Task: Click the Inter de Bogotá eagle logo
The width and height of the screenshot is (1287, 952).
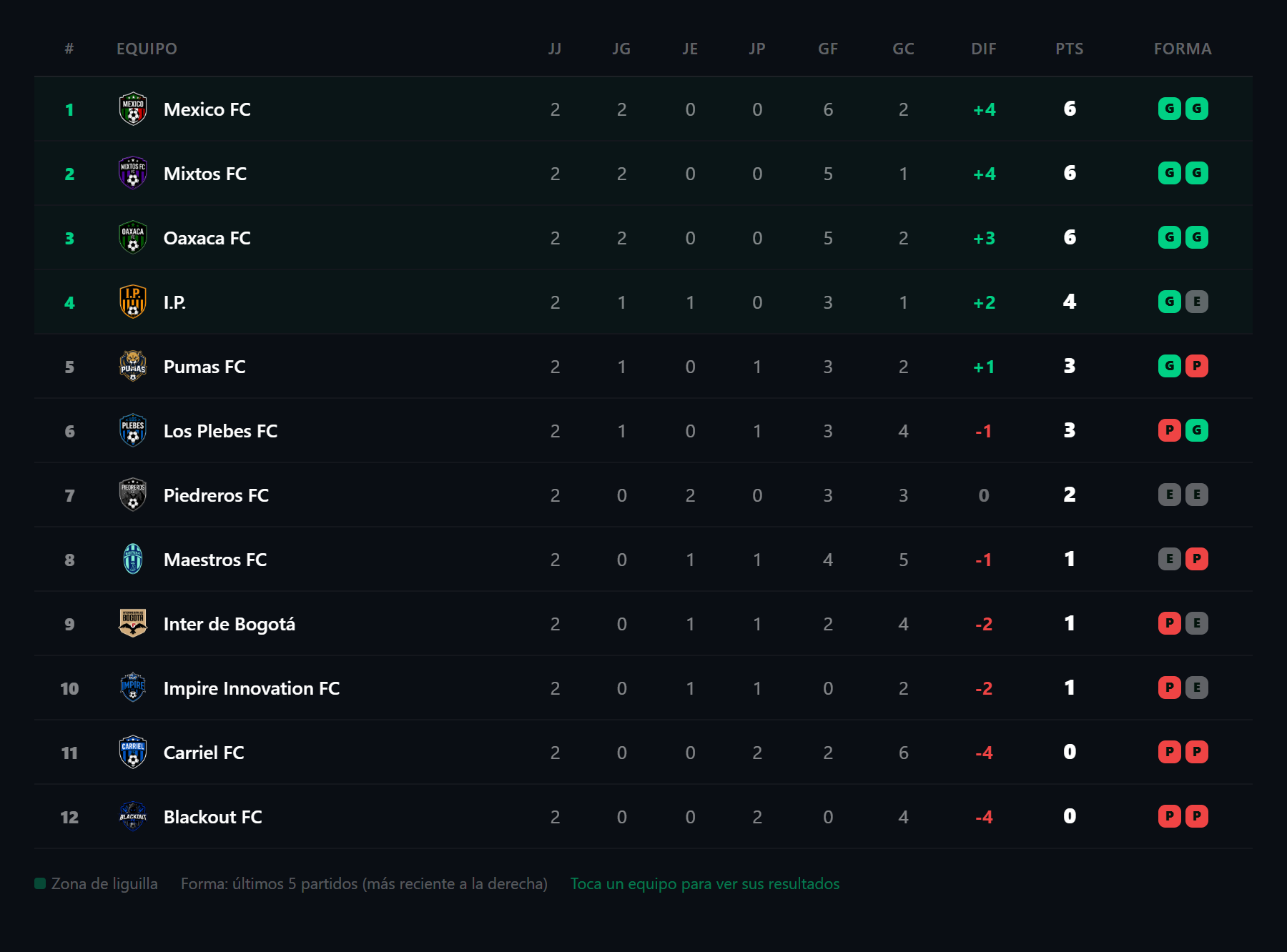Action: pyautogui.click(x=133, y=624)
